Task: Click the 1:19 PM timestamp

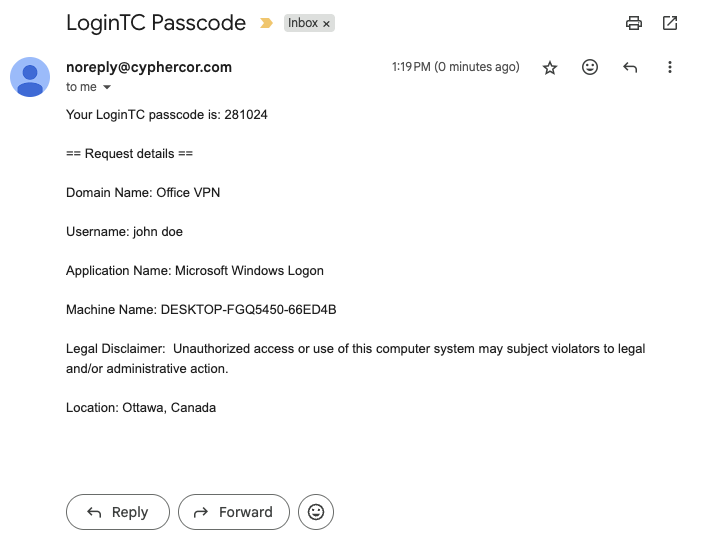Action: (x=455, y=67)
